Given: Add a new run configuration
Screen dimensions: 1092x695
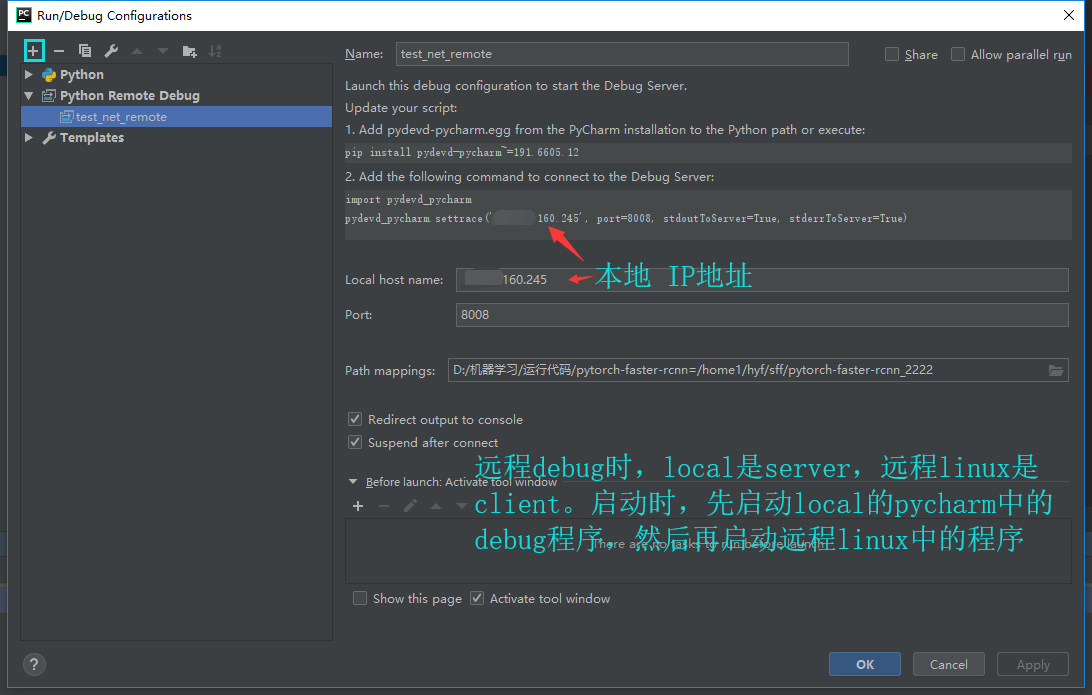Looking at the screenshot, I should (x=34, y=50).
